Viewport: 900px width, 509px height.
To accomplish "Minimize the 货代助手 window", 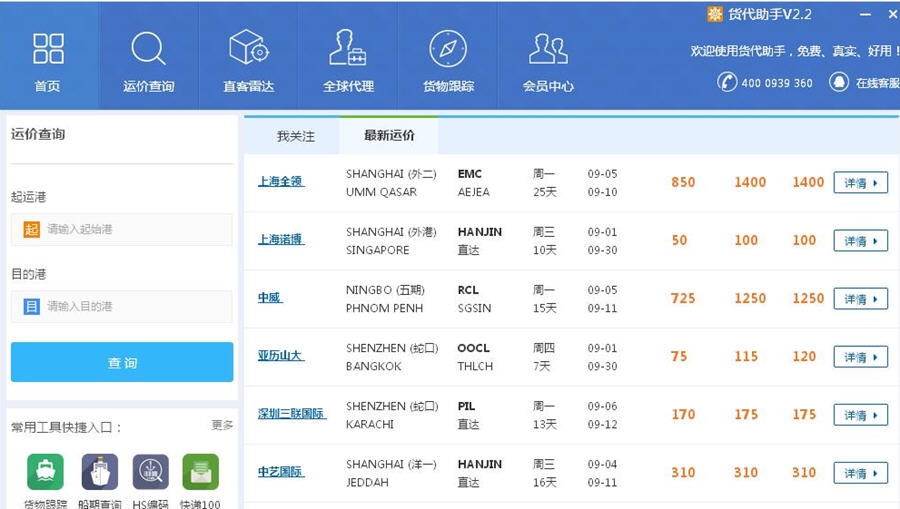I will (x=866, y=14).
